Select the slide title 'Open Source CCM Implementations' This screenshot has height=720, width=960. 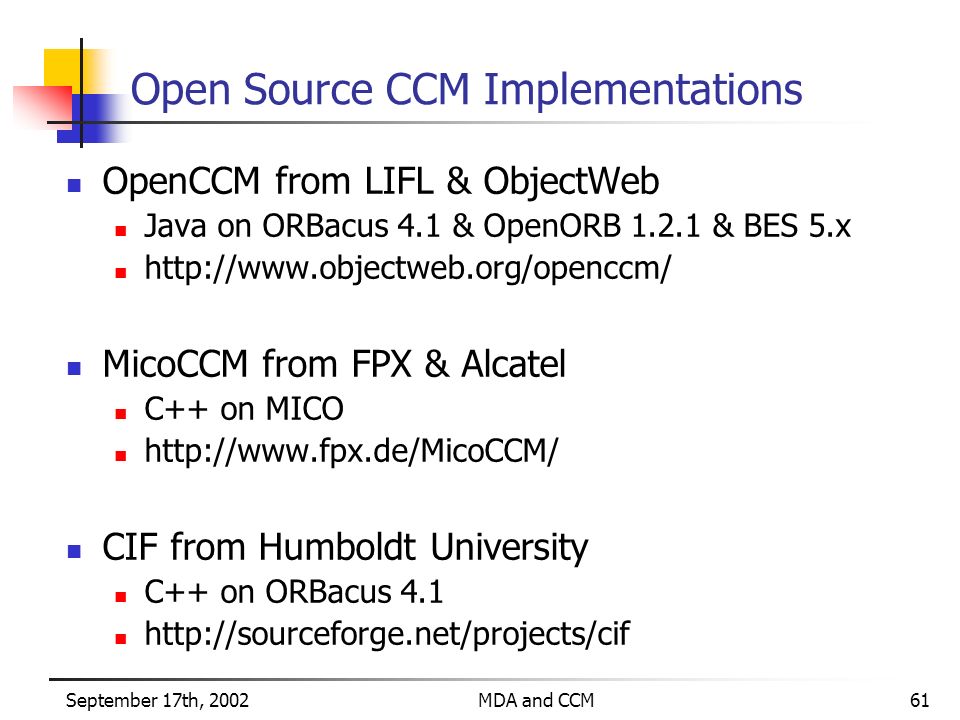coord(466,89)
